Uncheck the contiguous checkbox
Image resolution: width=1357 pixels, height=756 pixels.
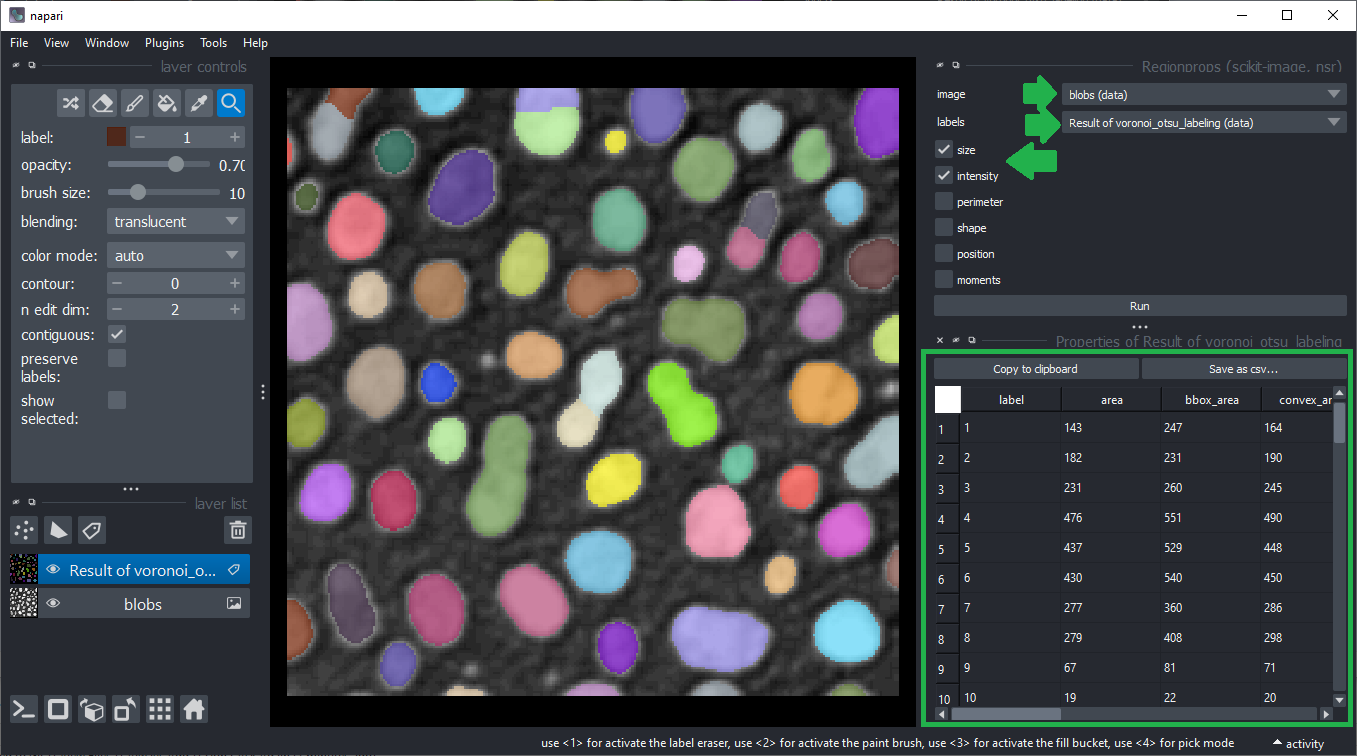[x=117, y=334]
